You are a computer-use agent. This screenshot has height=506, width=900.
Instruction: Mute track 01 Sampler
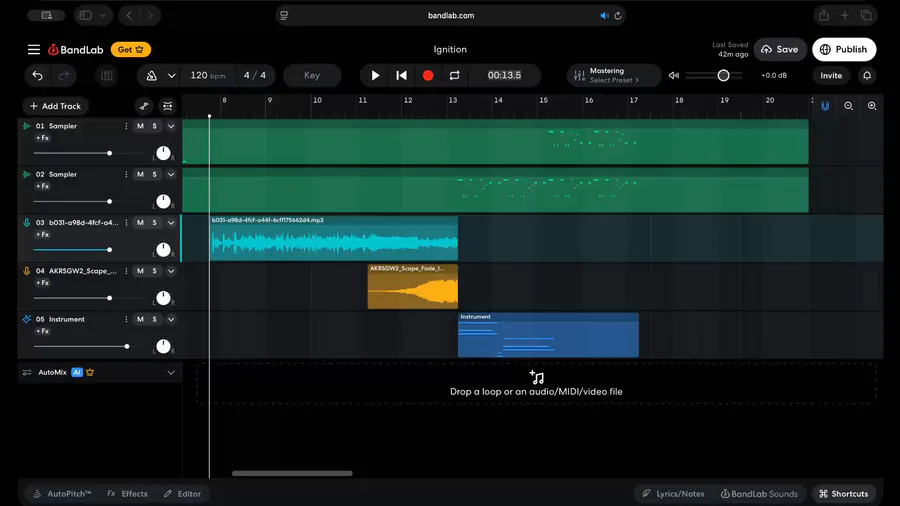(140, 126)
